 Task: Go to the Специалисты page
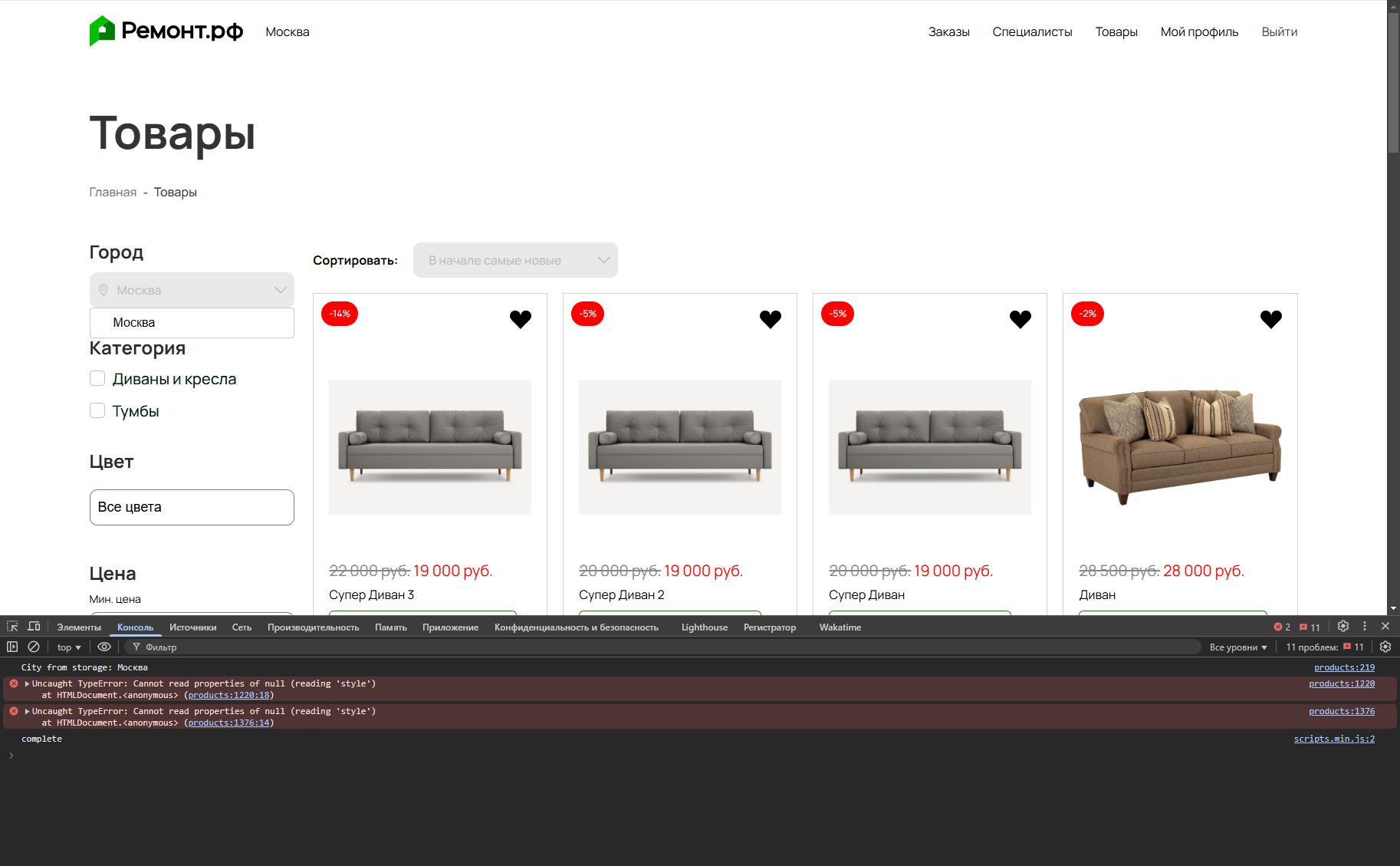point(1032,32)
